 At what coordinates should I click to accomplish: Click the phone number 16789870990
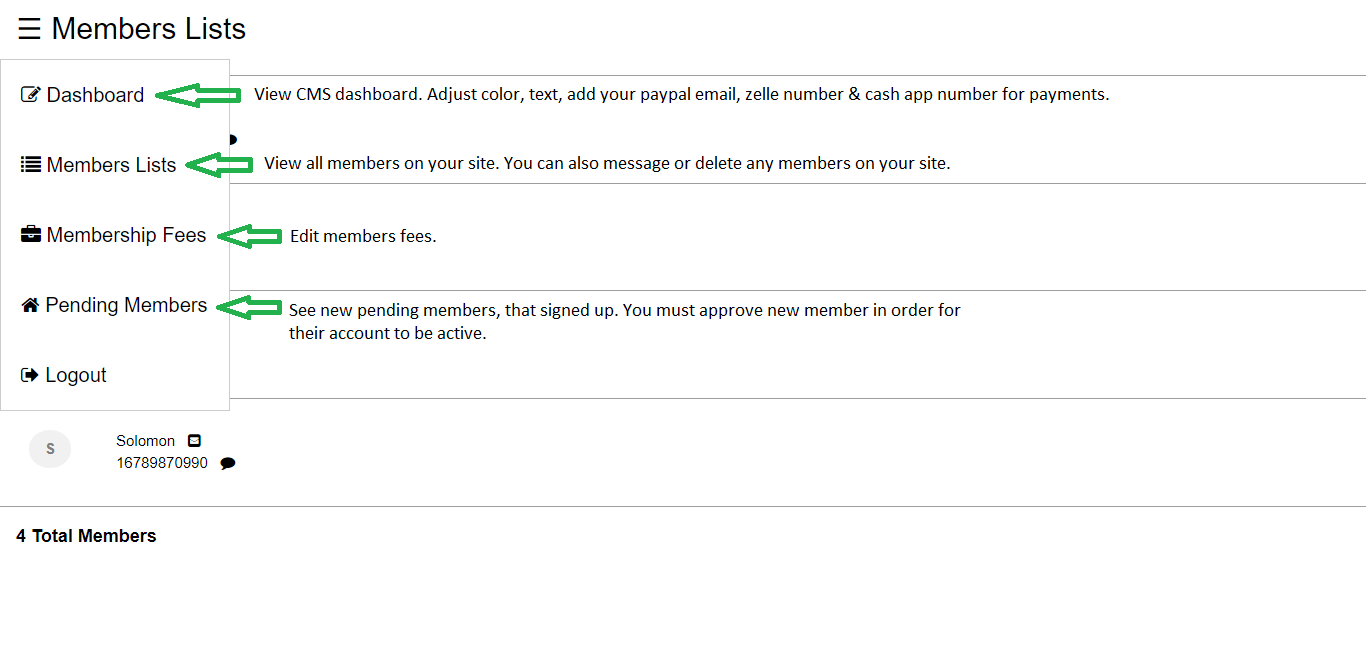coord(162,463)
